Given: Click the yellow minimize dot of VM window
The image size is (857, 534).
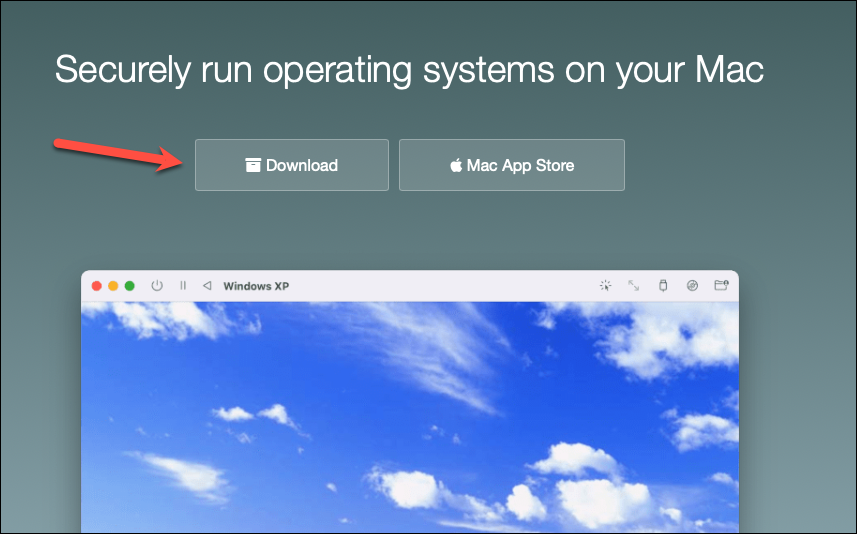Looking at the screenshot, I should pos(113,286).
